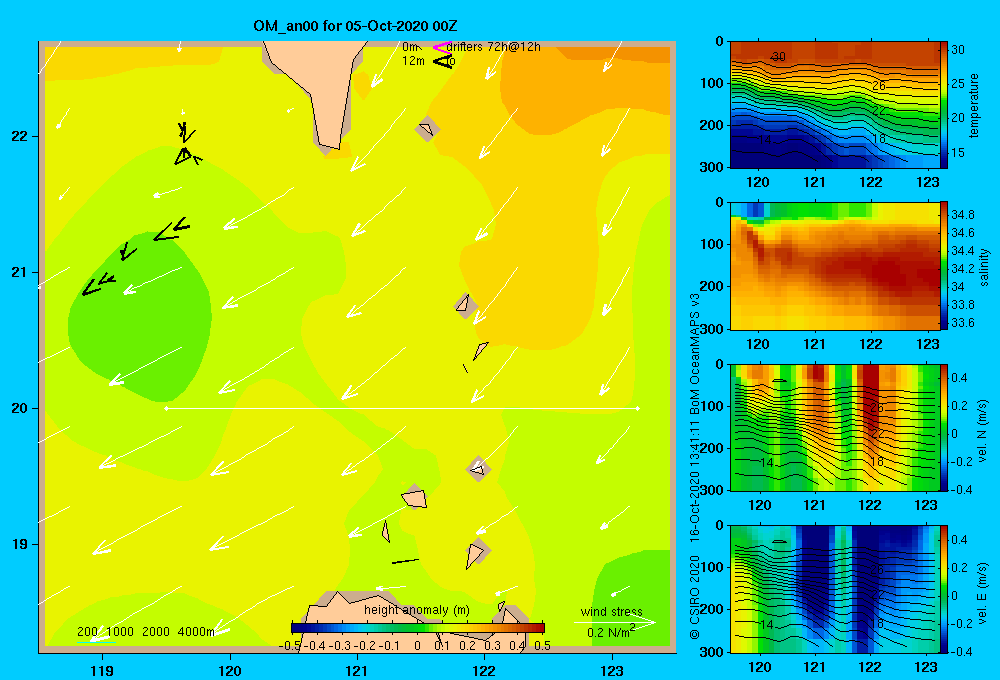
Task: Click the temperature color scale bar
Action: 944,105
